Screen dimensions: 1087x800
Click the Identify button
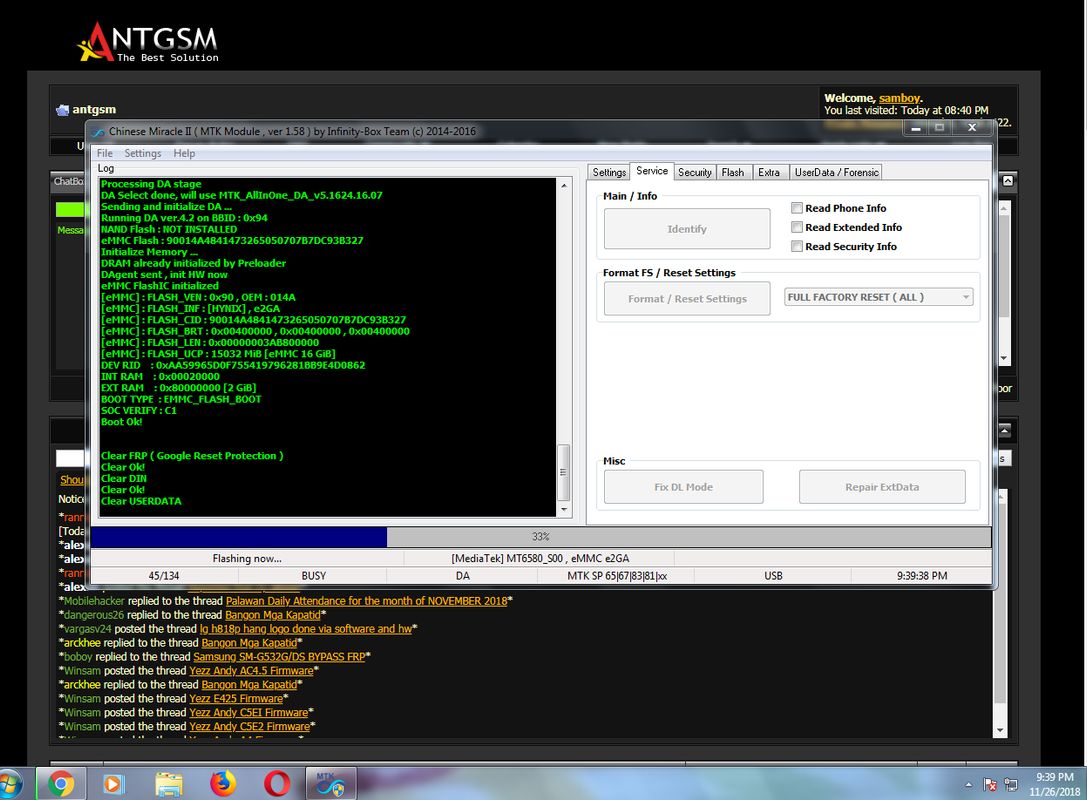[x=687, y=229]
